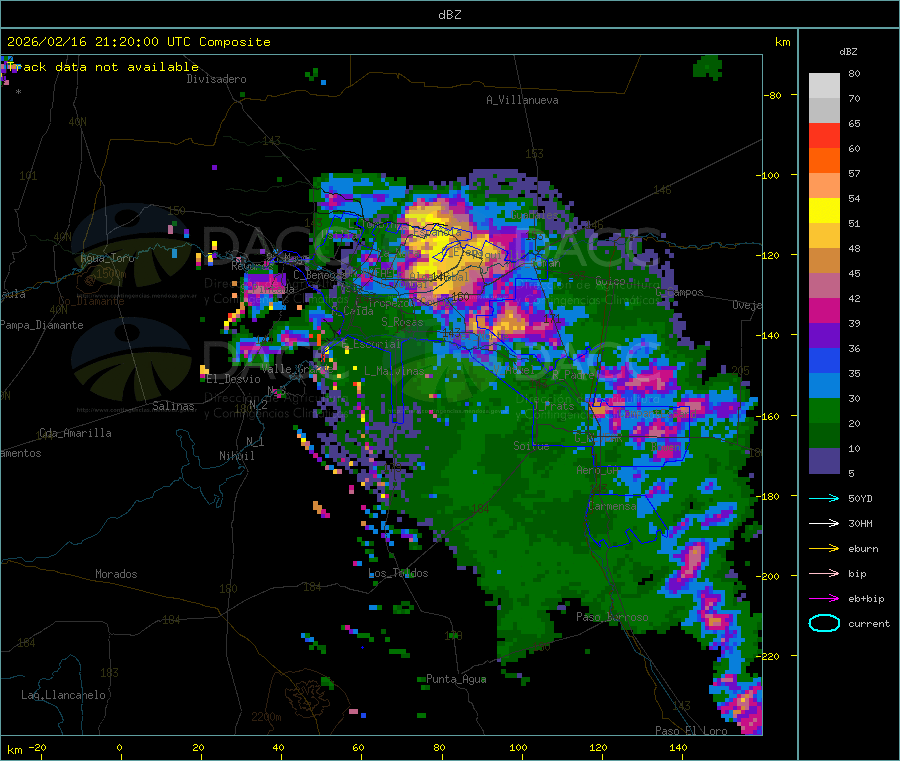Click the 'km' unit label at bottom left
Viewport: 900px width, 761px height.
(14, 750)
